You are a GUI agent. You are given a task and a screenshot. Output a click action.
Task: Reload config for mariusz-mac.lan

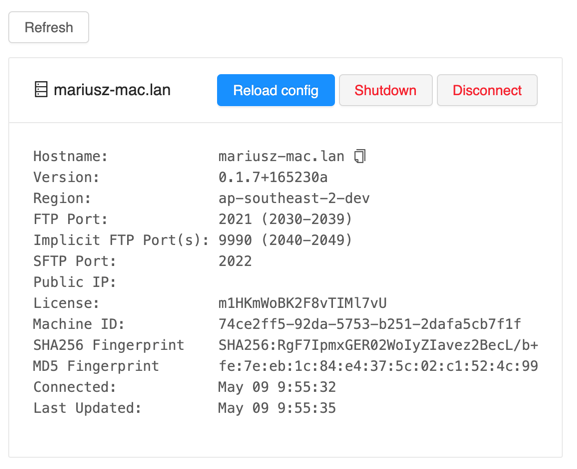[276, 90]
